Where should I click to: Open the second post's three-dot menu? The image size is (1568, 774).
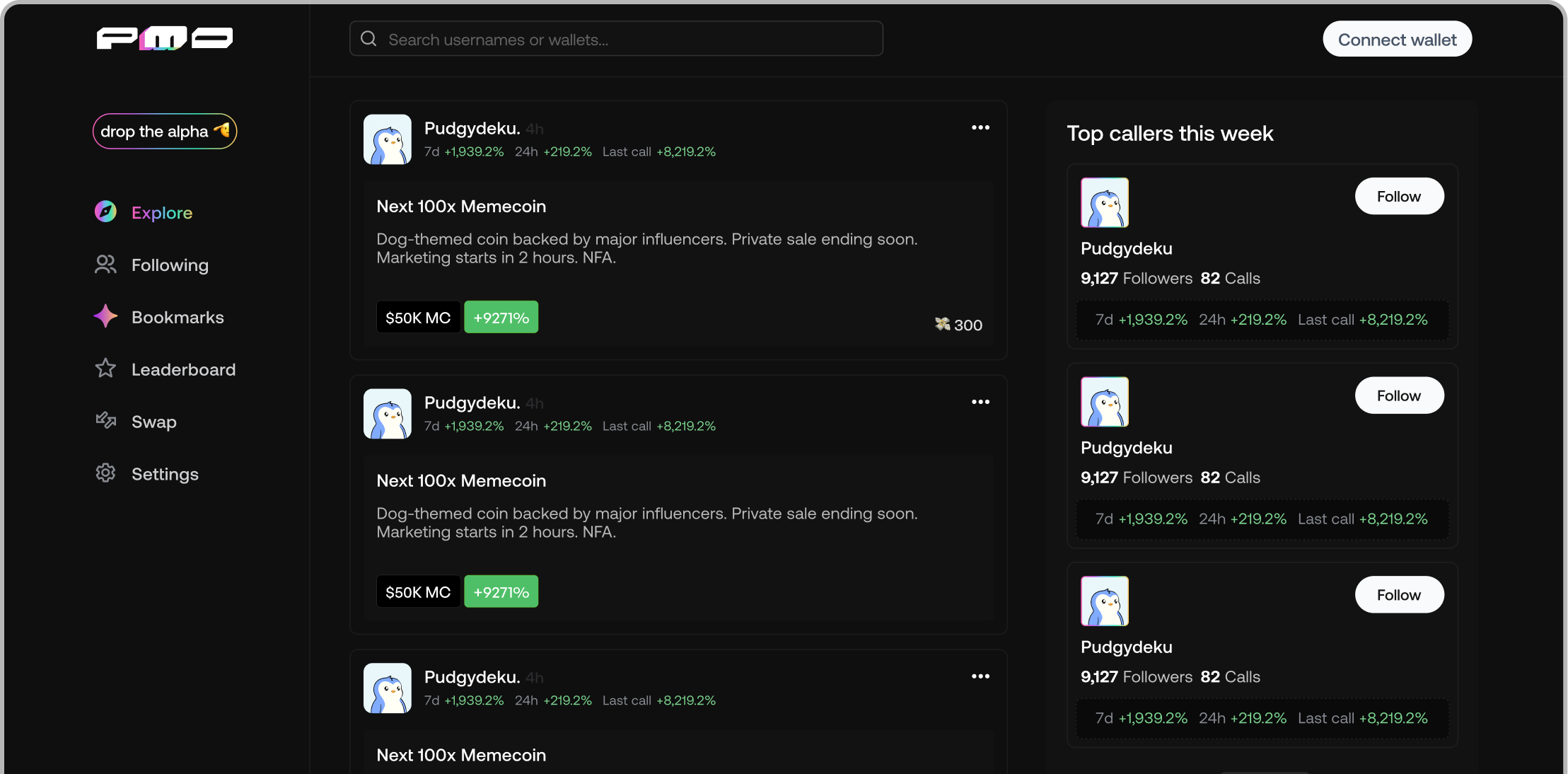(x=980, y=402)
